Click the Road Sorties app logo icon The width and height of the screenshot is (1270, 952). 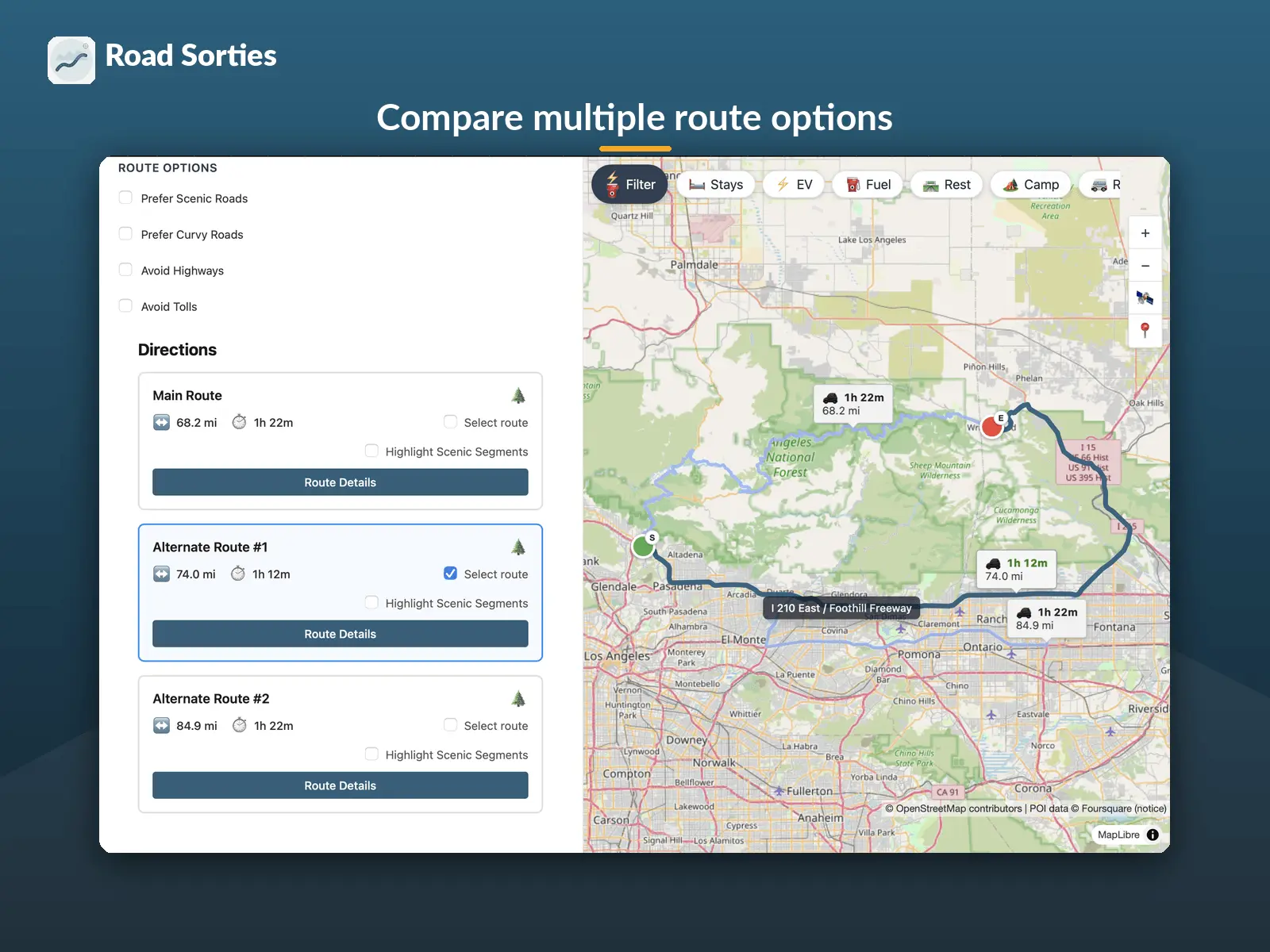(71, 60)
